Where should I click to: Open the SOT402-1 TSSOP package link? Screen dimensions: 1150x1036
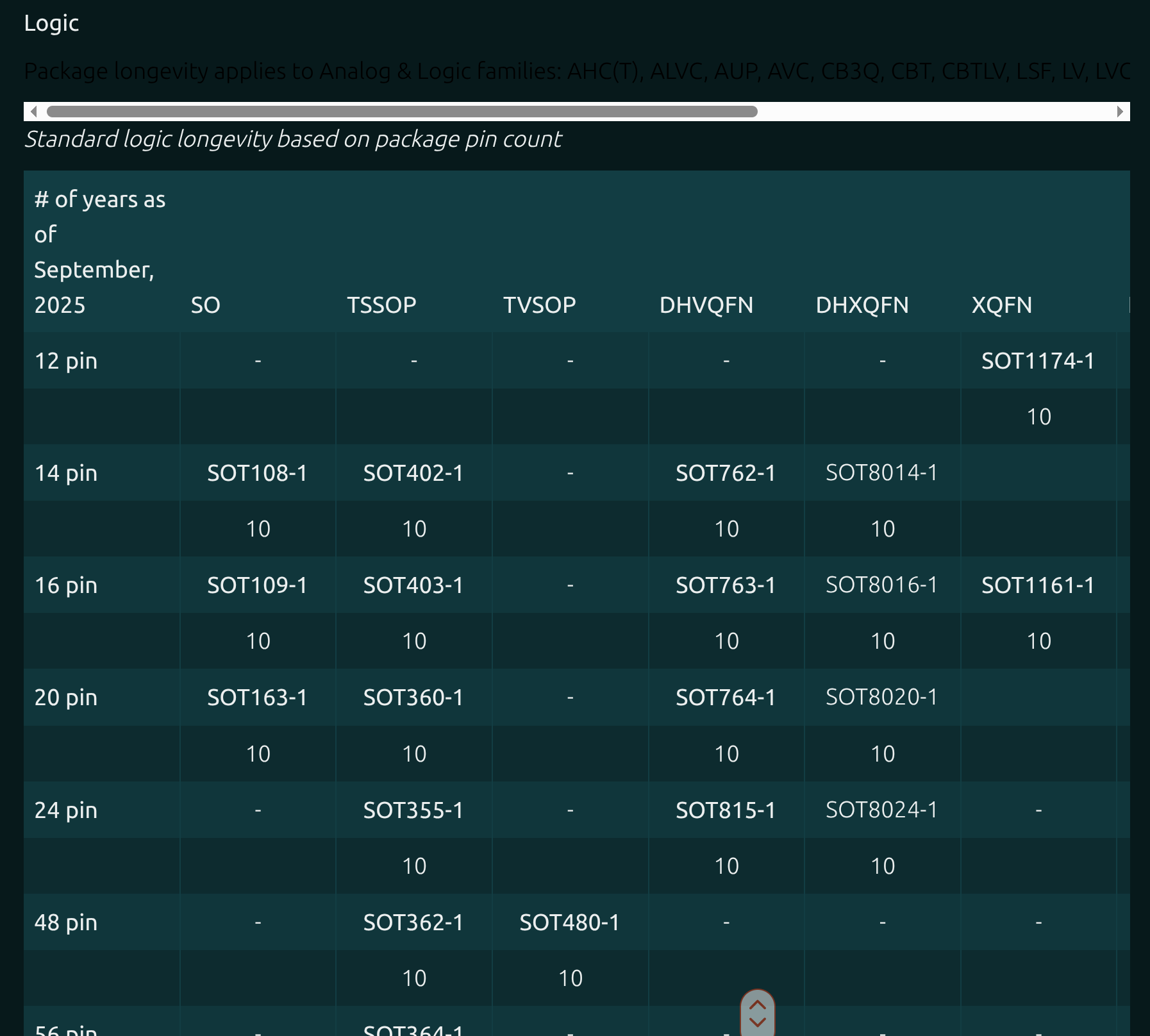coord(413,473)
